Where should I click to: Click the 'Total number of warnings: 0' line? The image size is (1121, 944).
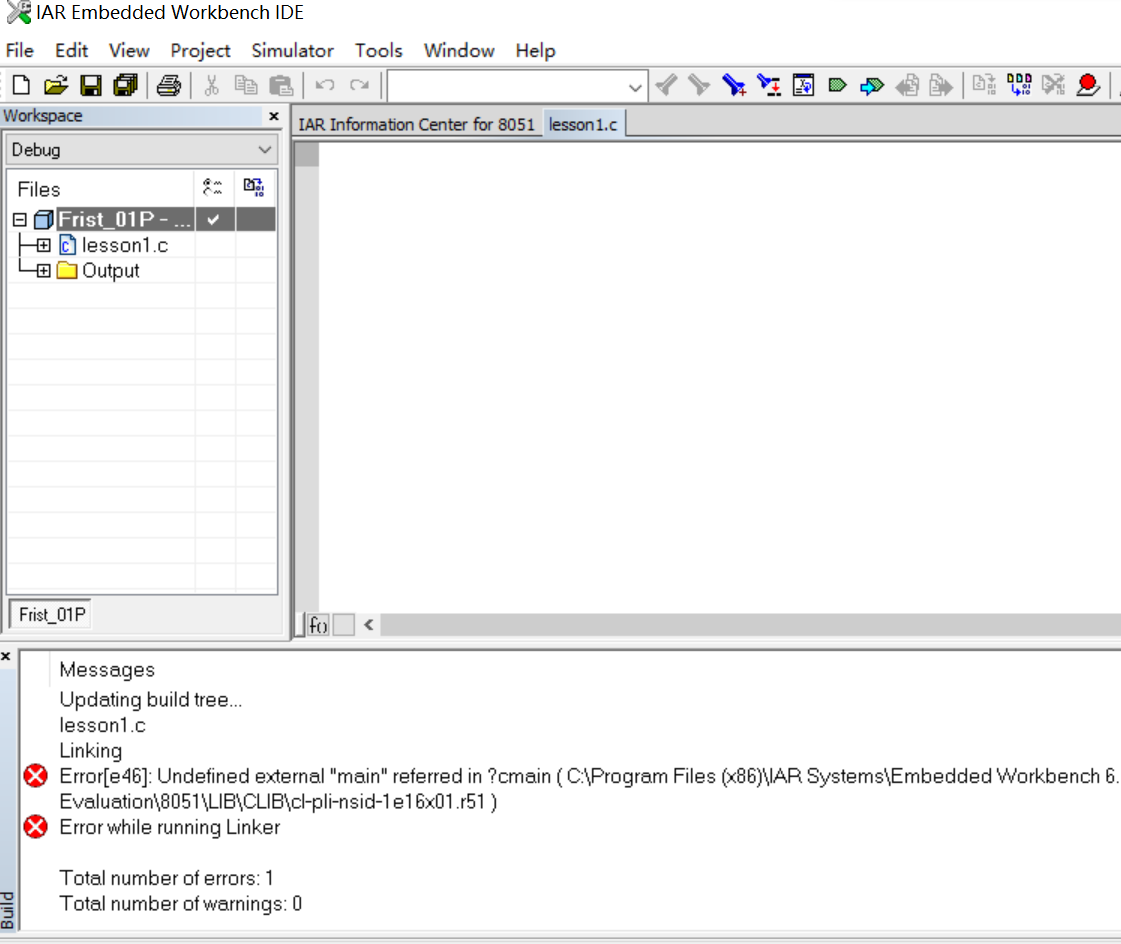point(180,904)
